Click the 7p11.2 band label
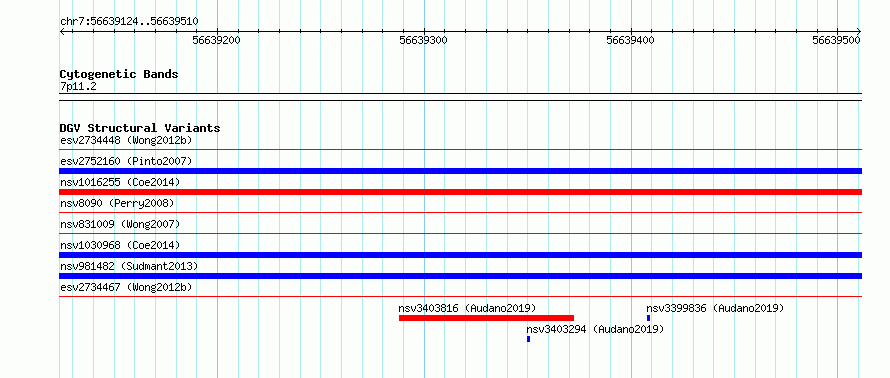The width and height of the screenshot is (890, 378). pos(78,87)
